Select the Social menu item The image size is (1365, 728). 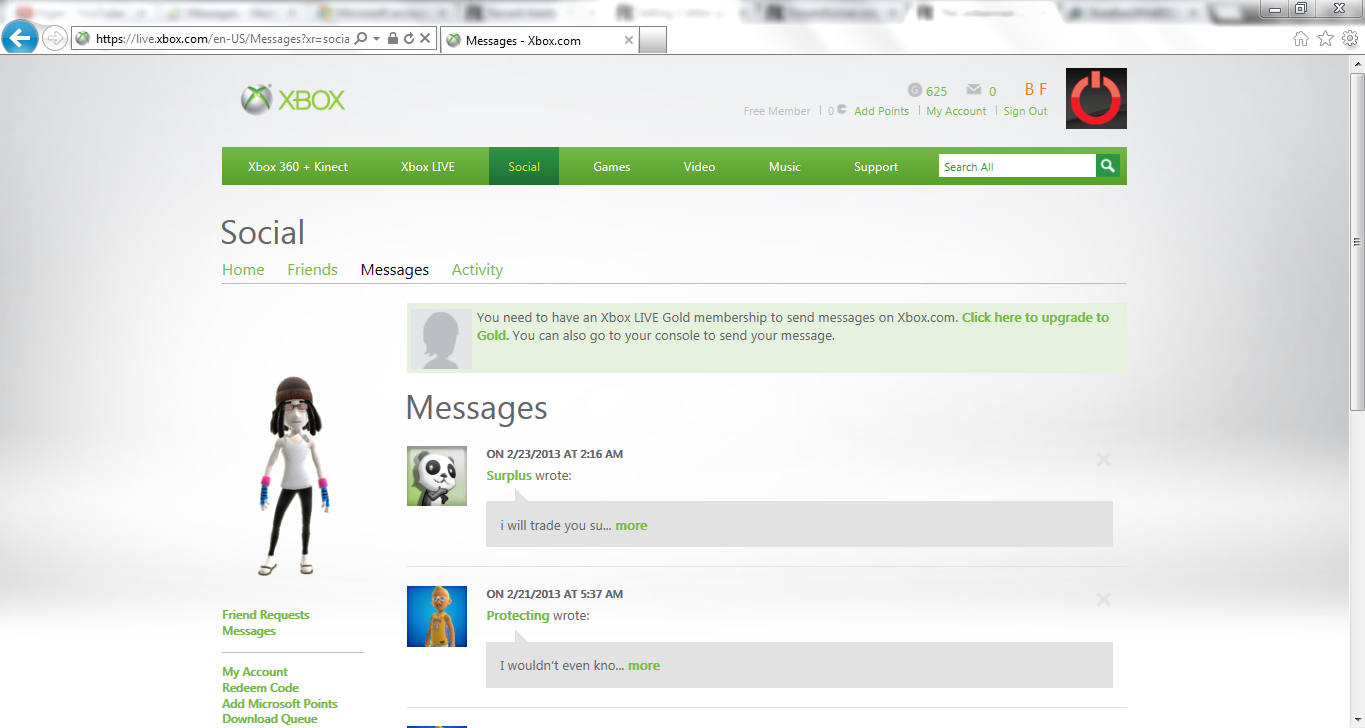524,167
